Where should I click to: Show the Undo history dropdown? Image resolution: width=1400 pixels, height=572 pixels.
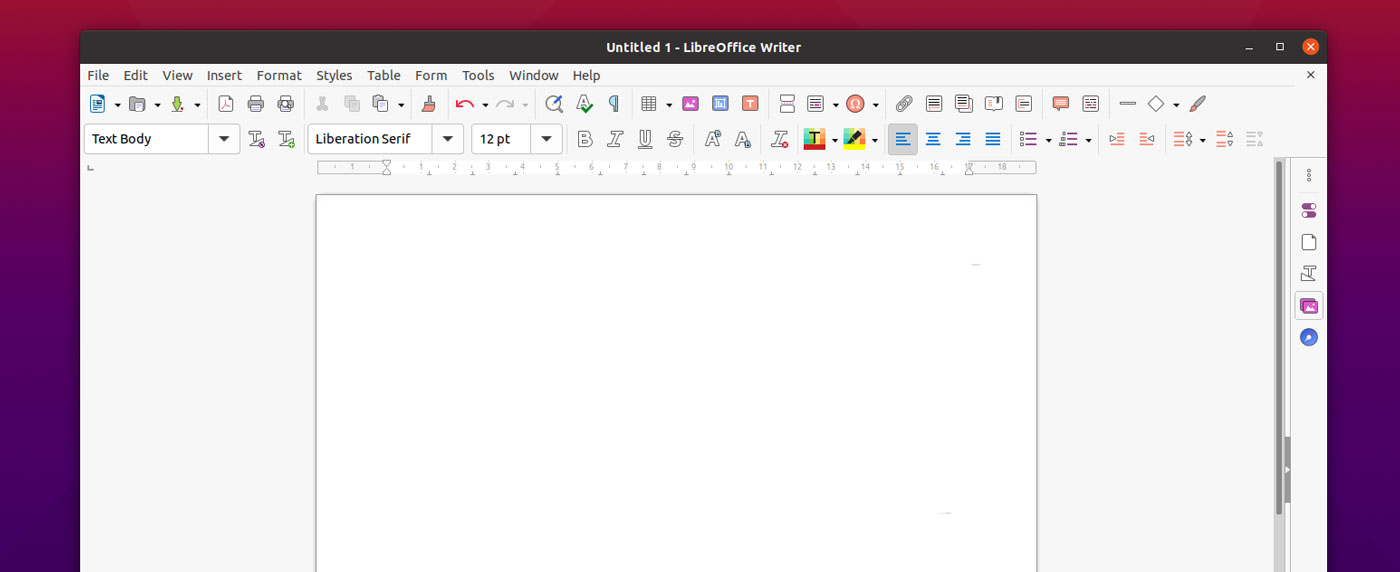click(485, 104)
